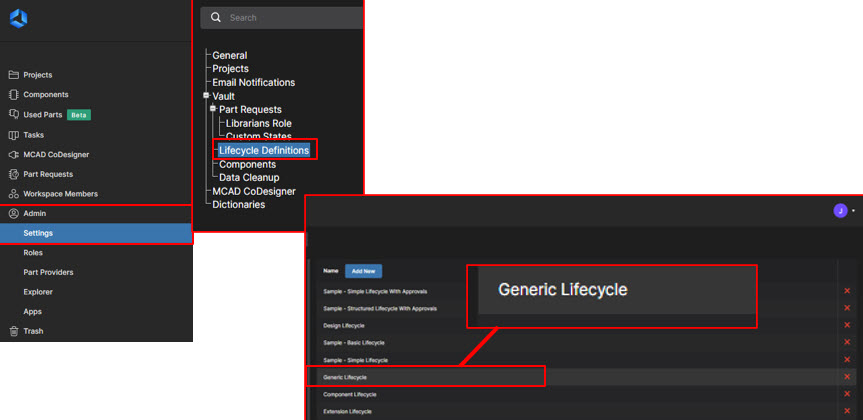The height and width of the screenshot is (420, 863).
Task: Select Lifecycle Definitions in settings tree
Action: tap(264, 150)
